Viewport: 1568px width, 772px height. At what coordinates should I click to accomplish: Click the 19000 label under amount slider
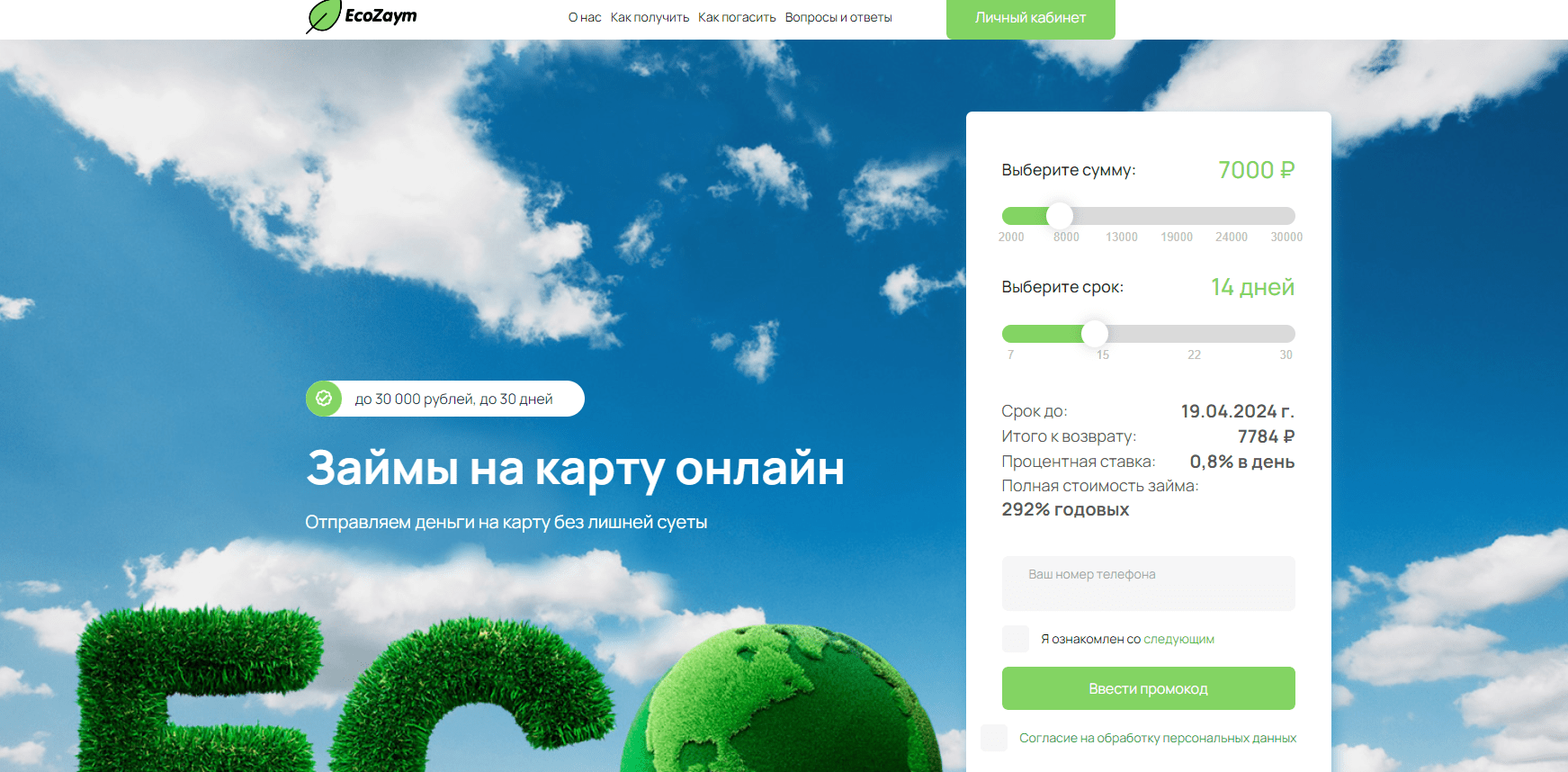pyautogui.click(x=1177, y=238)
